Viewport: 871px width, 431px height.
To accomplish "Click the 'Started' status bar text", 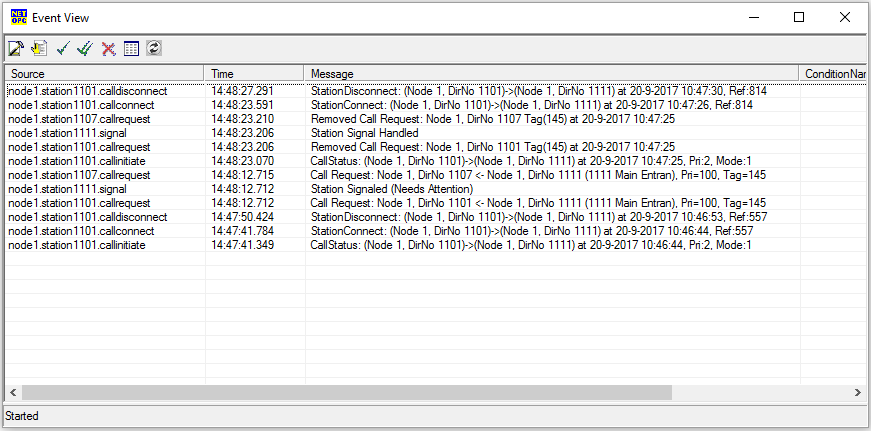I will pyautogui.click(x=22, y=416).
